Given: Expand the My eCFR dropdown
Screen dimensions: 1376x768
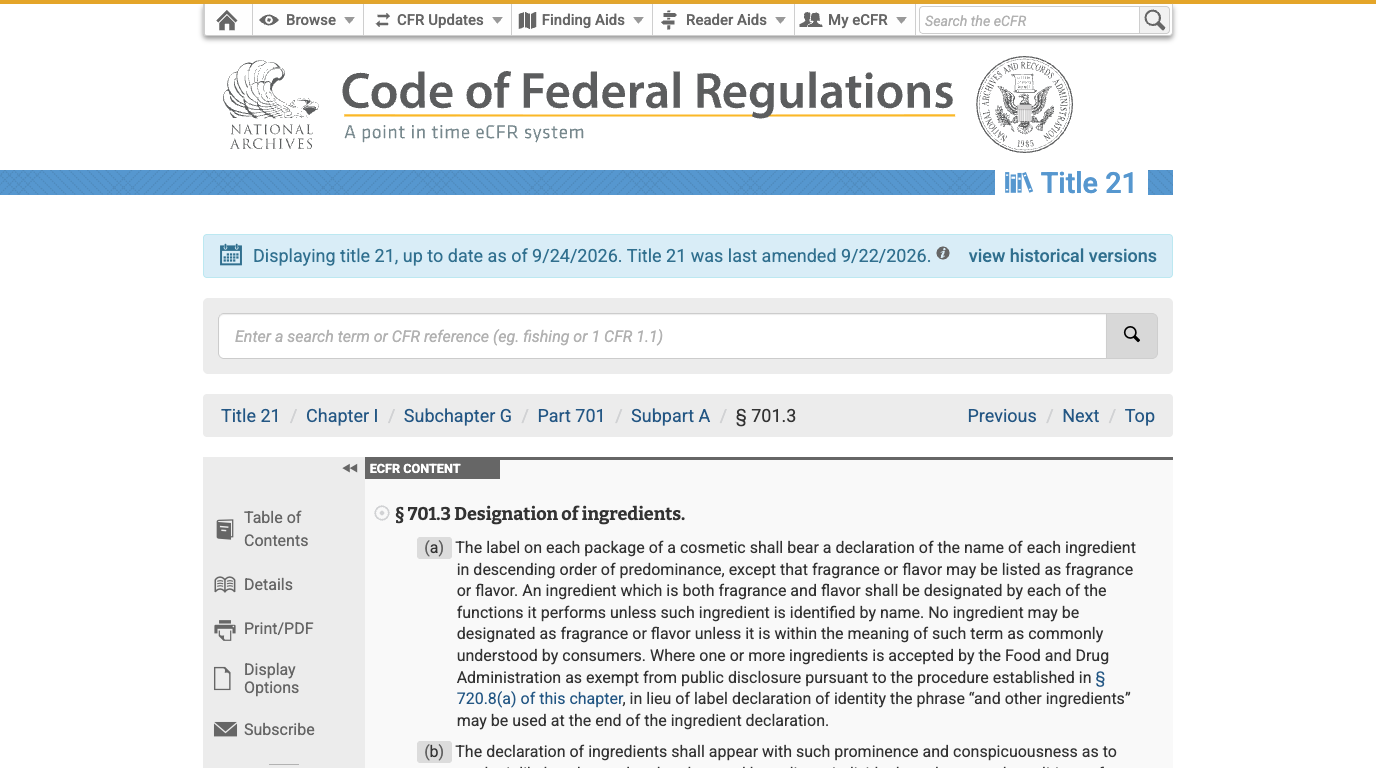Looking at the screenshot, I should point(855,20).
